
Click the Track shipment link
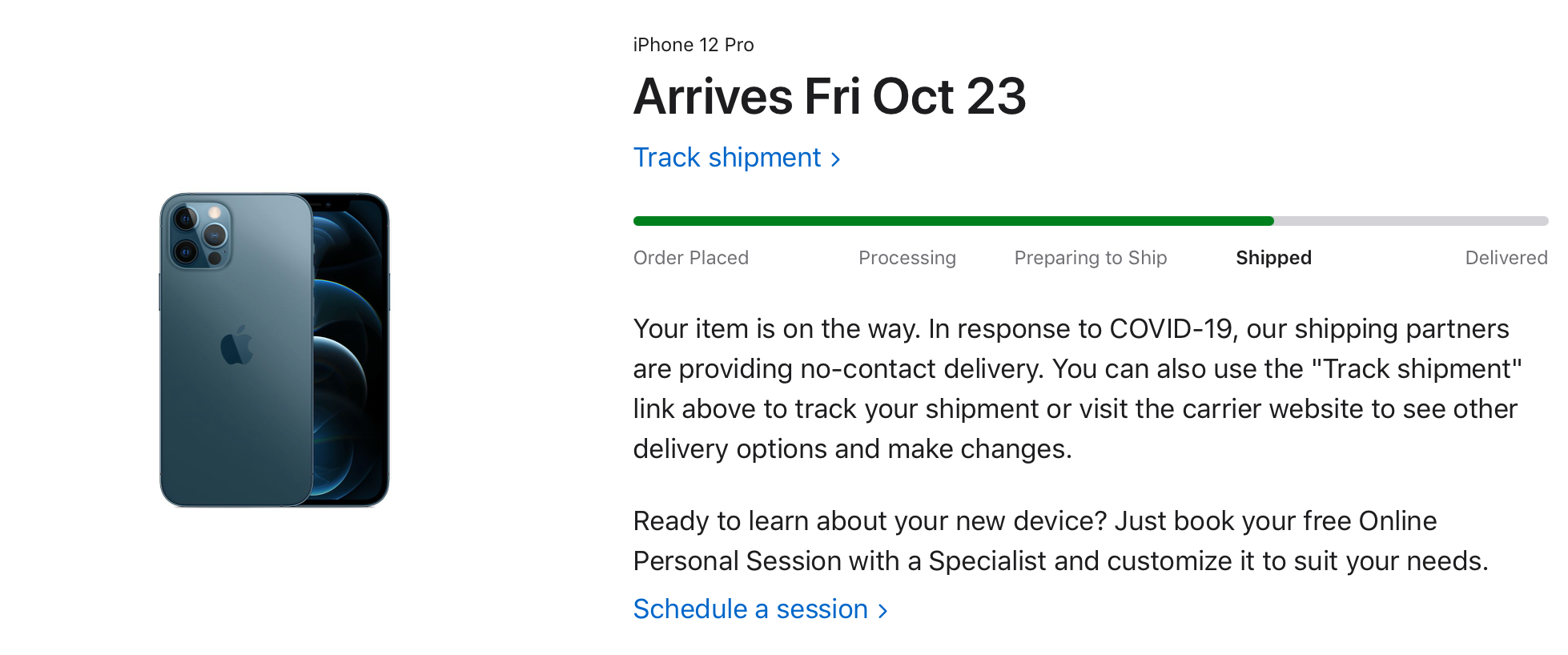coord(727,158)
